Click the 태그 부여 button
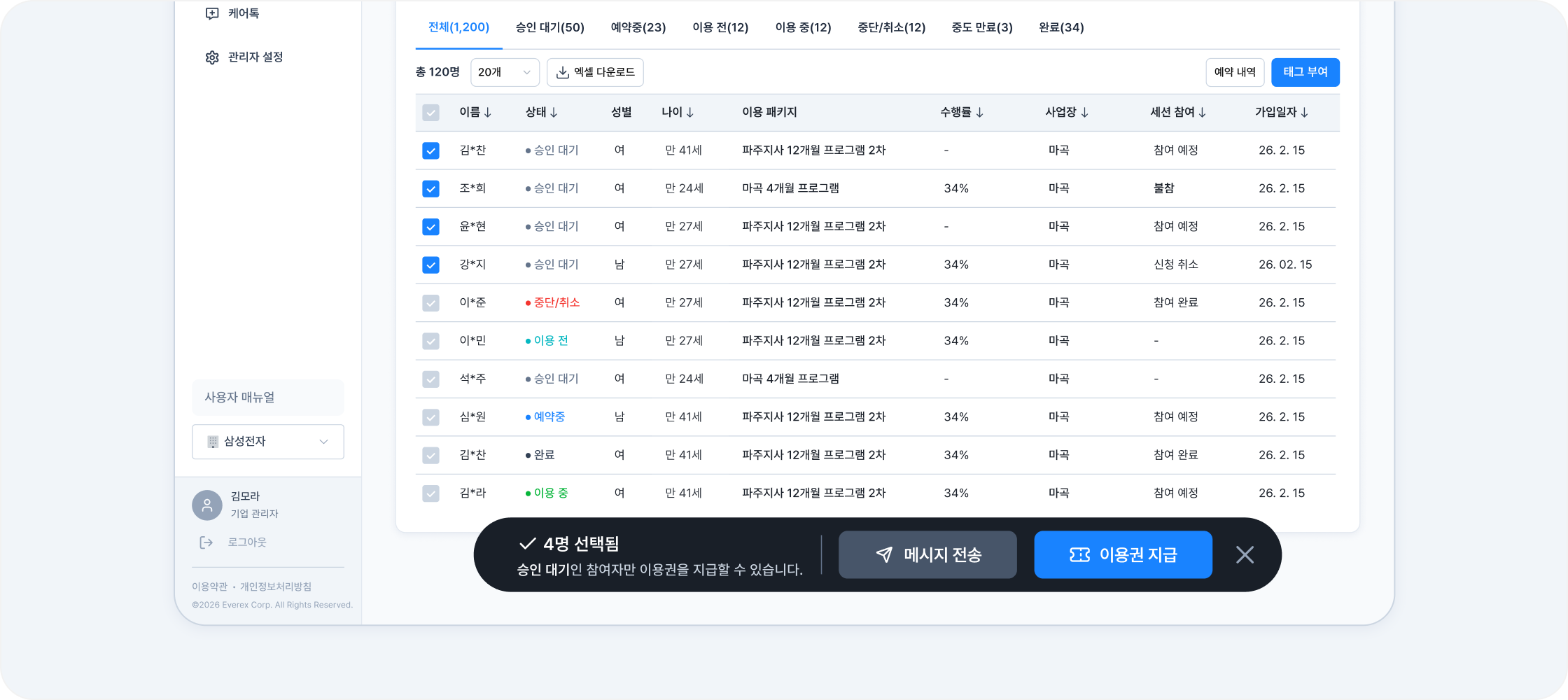1568x700 pixels. coord(1305,72)
